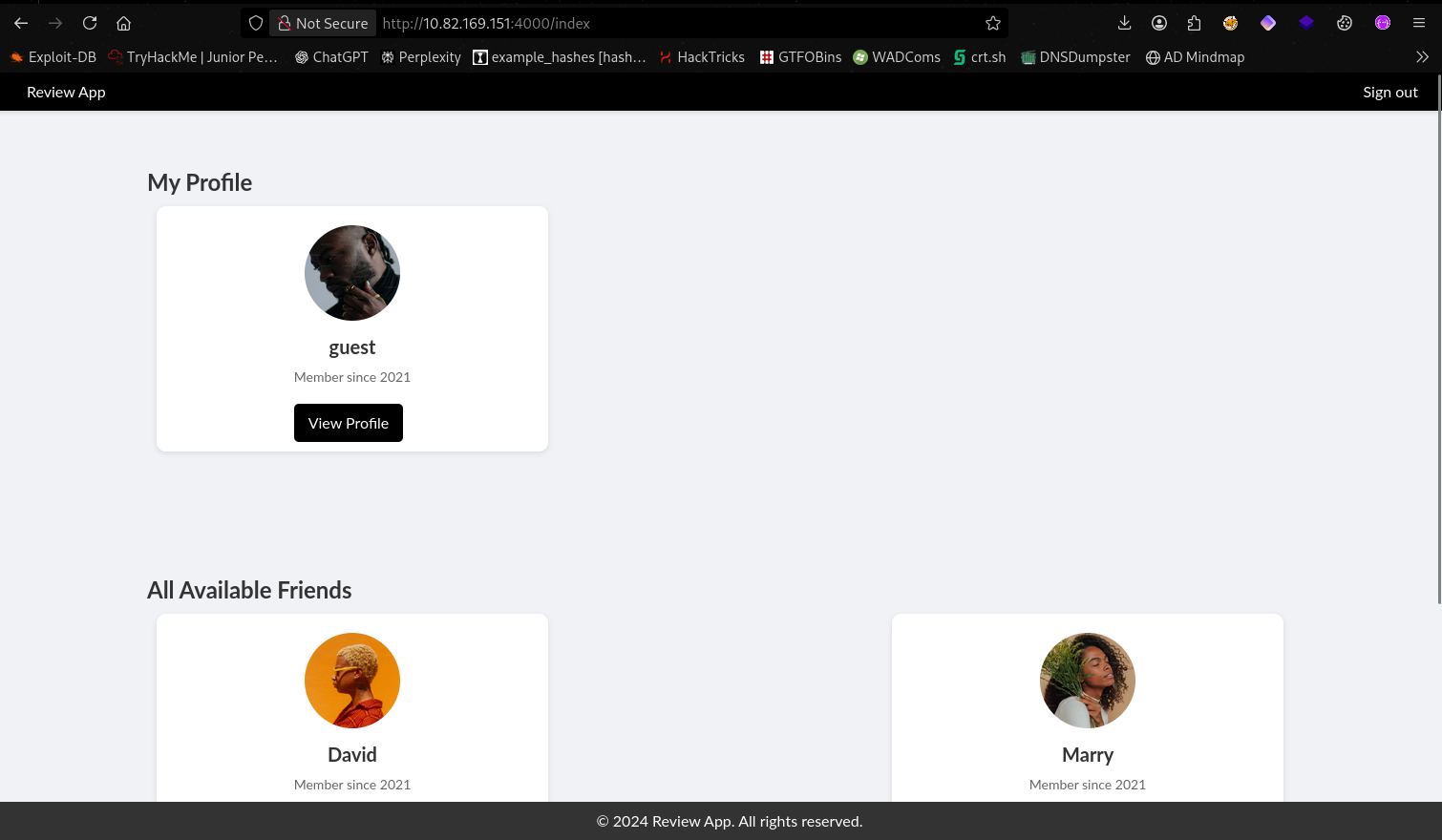This screenshot has width=1442, height=840.
Task: Open the GTFOBins bookmark
Action: 800,57
